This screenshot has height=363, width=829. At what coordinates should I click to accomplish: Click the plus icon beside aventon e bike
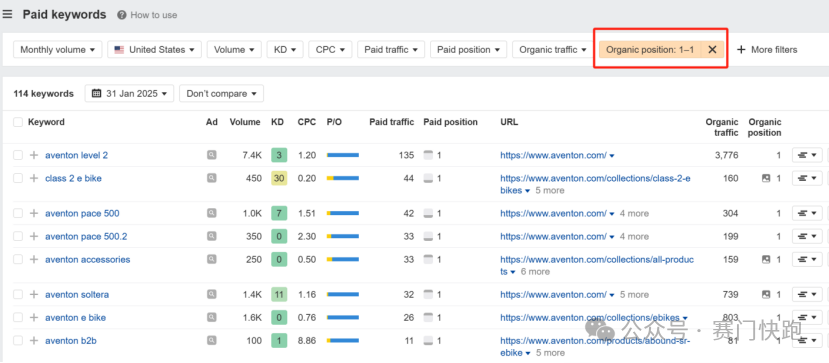34,318
